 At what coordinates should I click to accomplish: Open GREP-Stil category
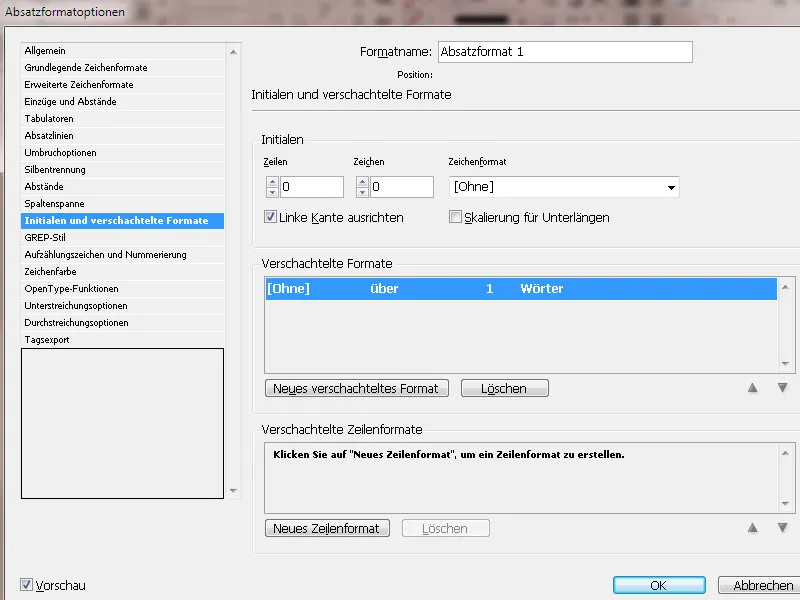point(122,238)
